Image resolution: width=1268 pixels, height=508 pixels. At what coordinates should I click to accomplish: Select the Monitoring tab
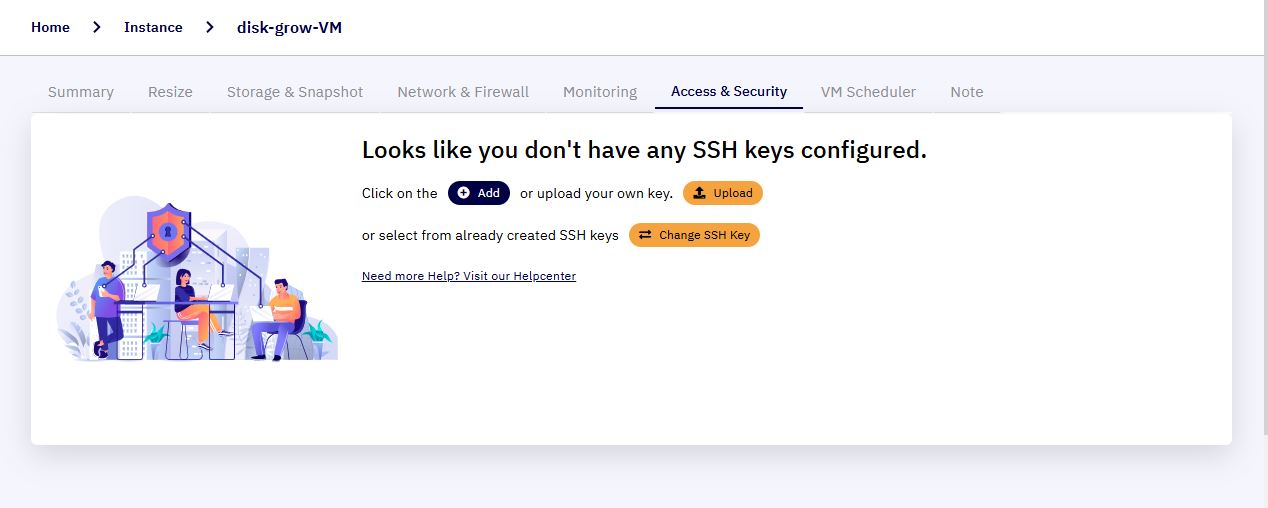[x=600, y=92]
